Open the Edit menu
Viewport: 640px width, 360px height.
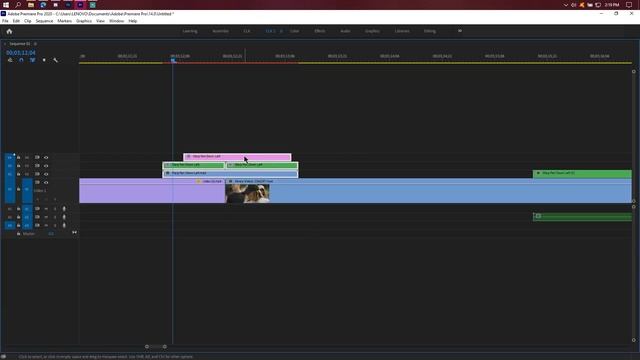click(16, 21)
